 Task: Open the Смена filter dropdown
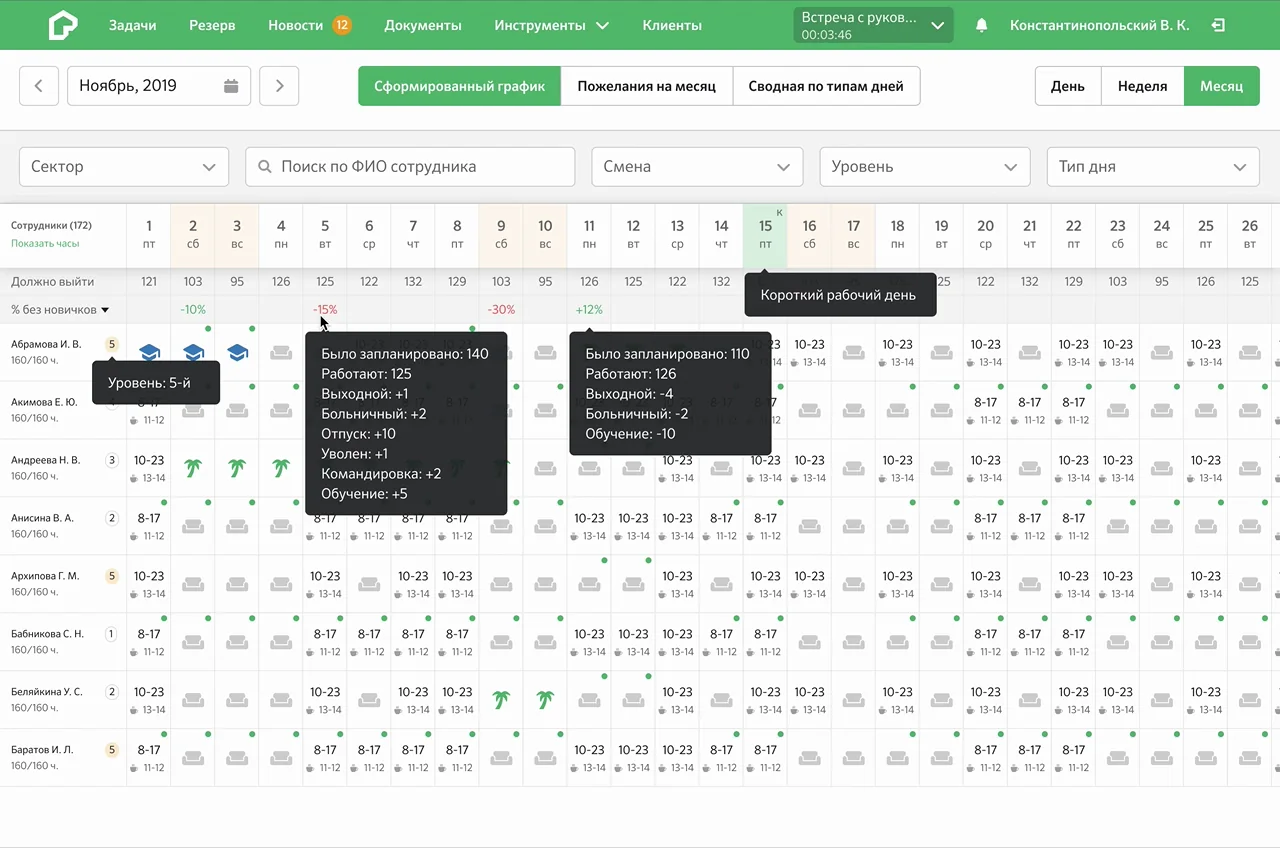point(697,167)
